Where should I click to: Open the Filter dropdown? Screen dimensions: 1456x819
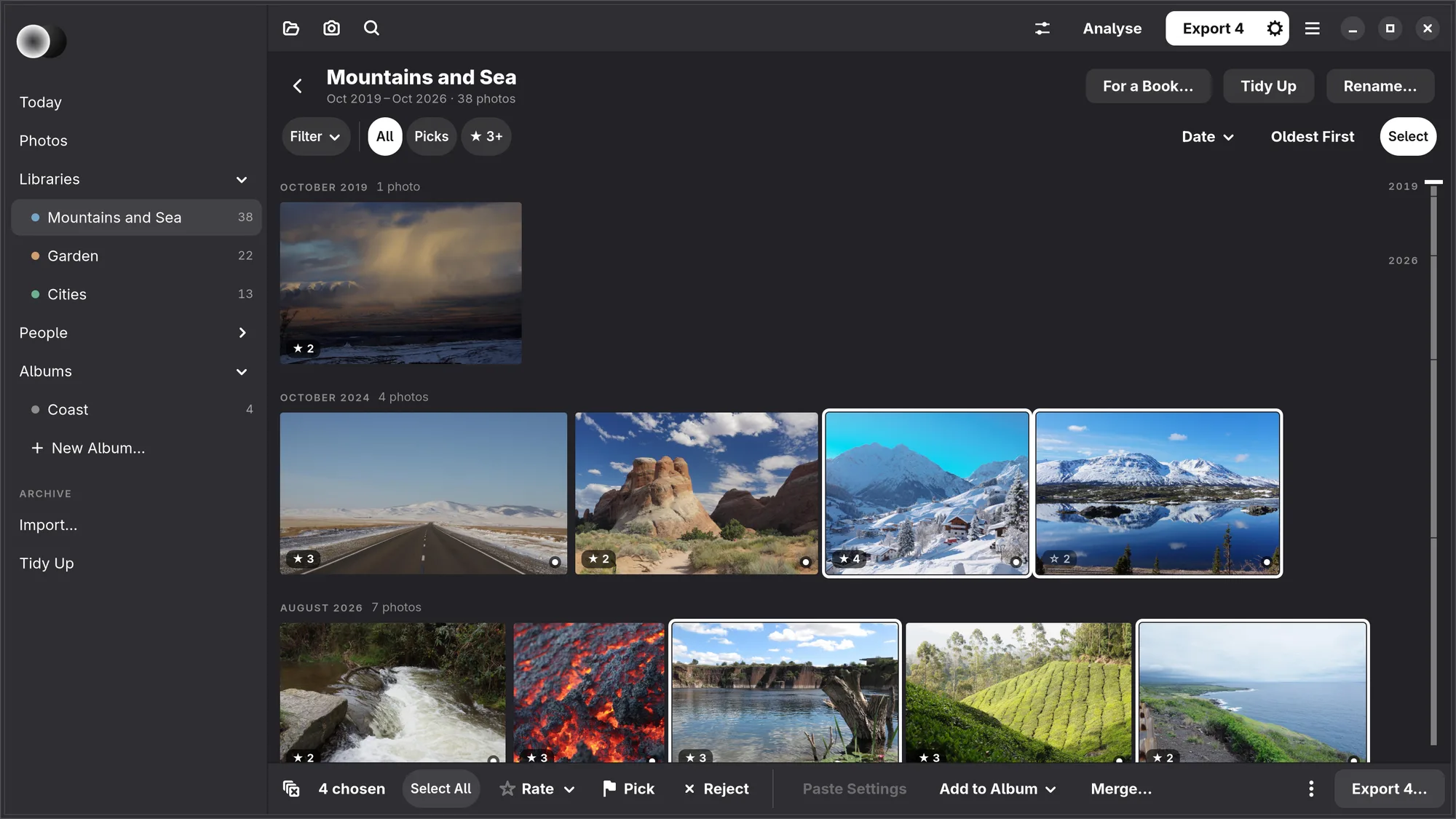point(315,136)
